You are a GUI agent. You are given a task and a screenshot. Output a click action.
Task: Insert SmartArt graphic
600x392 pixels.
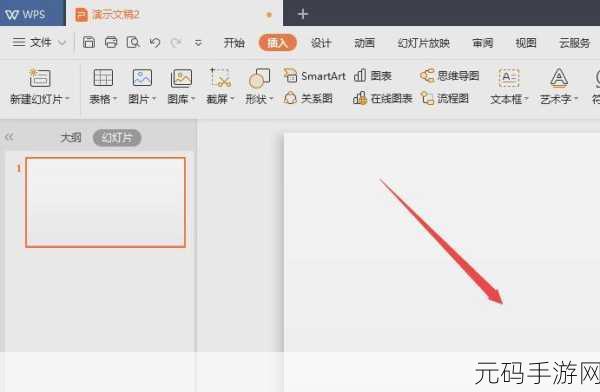(x=315, y=76)
